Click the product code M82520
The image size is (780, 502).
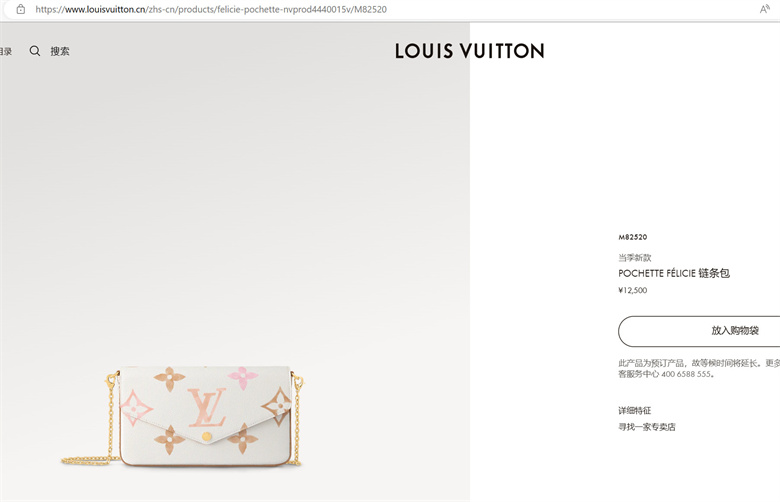point(633,237)
